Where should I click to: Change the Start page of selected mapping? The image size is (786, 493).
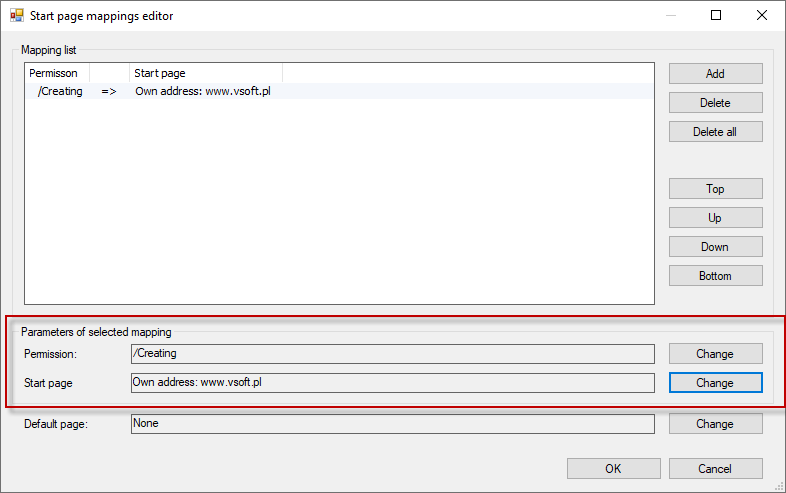tap(715, 383)
